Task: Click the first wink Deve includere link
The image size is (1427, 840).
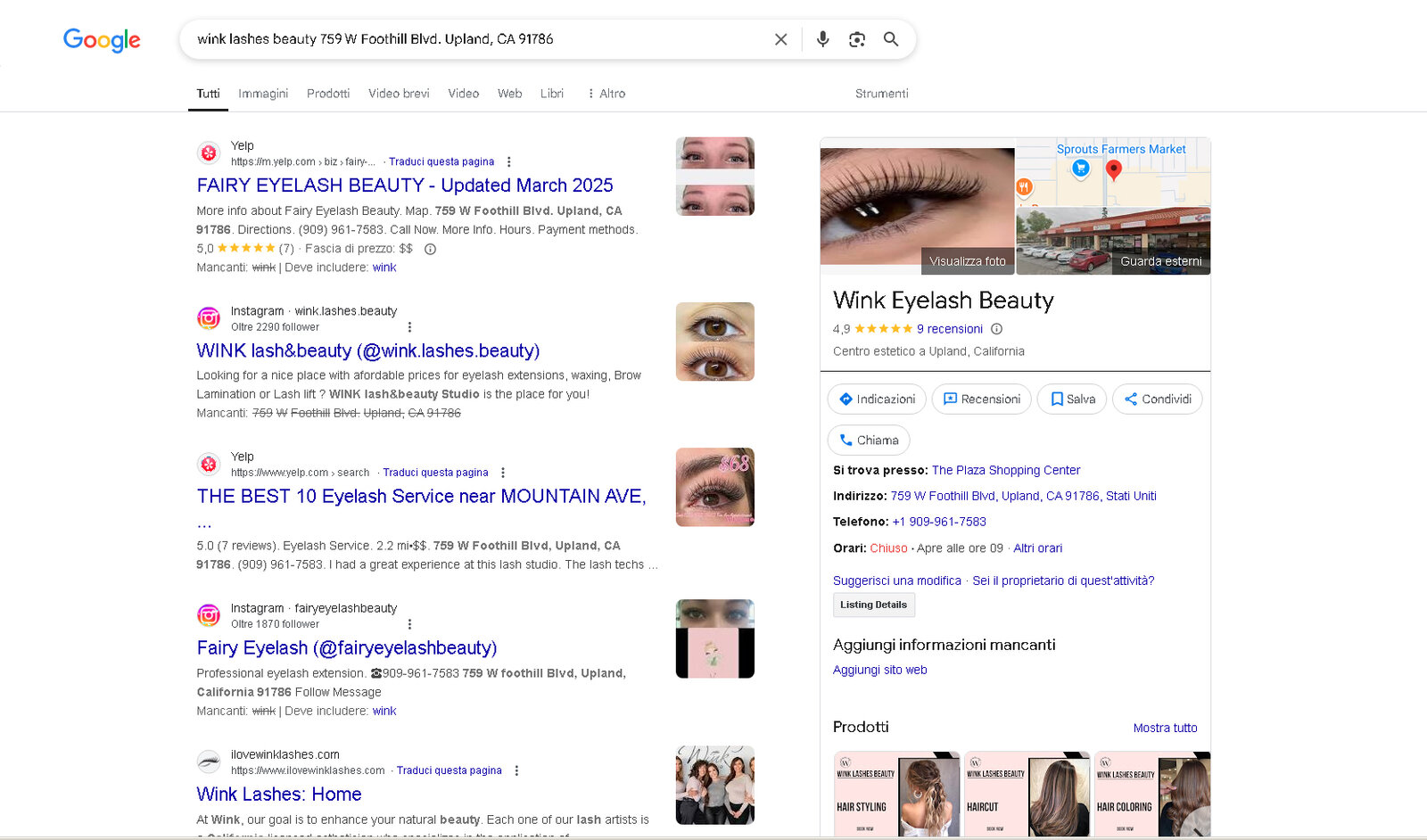Action: click(x=384, y=268)
